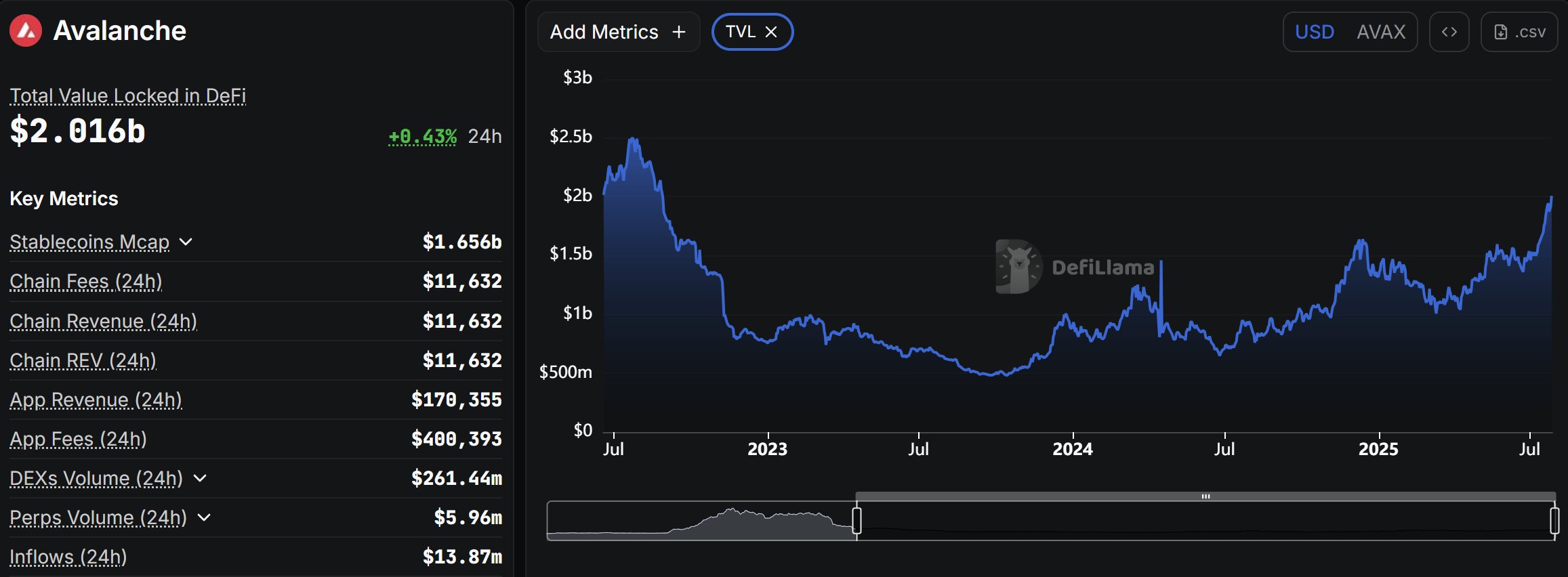Click the Total Value Locked in DeFi label
Viewport: 1568px width, 577px height.
(x=127, y=95)
